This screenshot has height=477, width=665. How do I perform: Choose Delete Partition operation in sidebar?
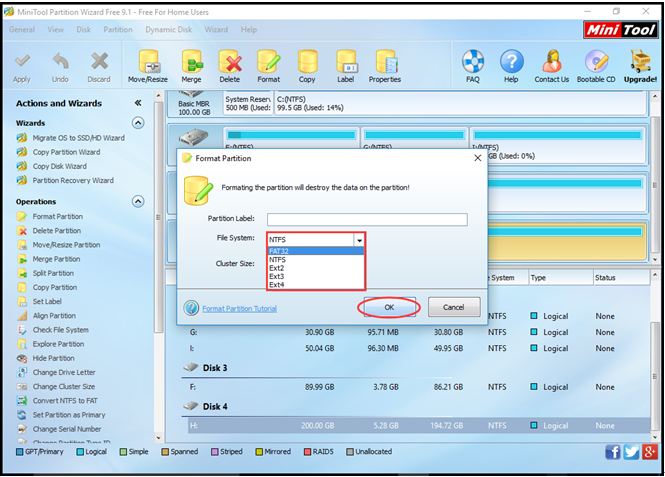pyautogui.click(x=57, y=231)
